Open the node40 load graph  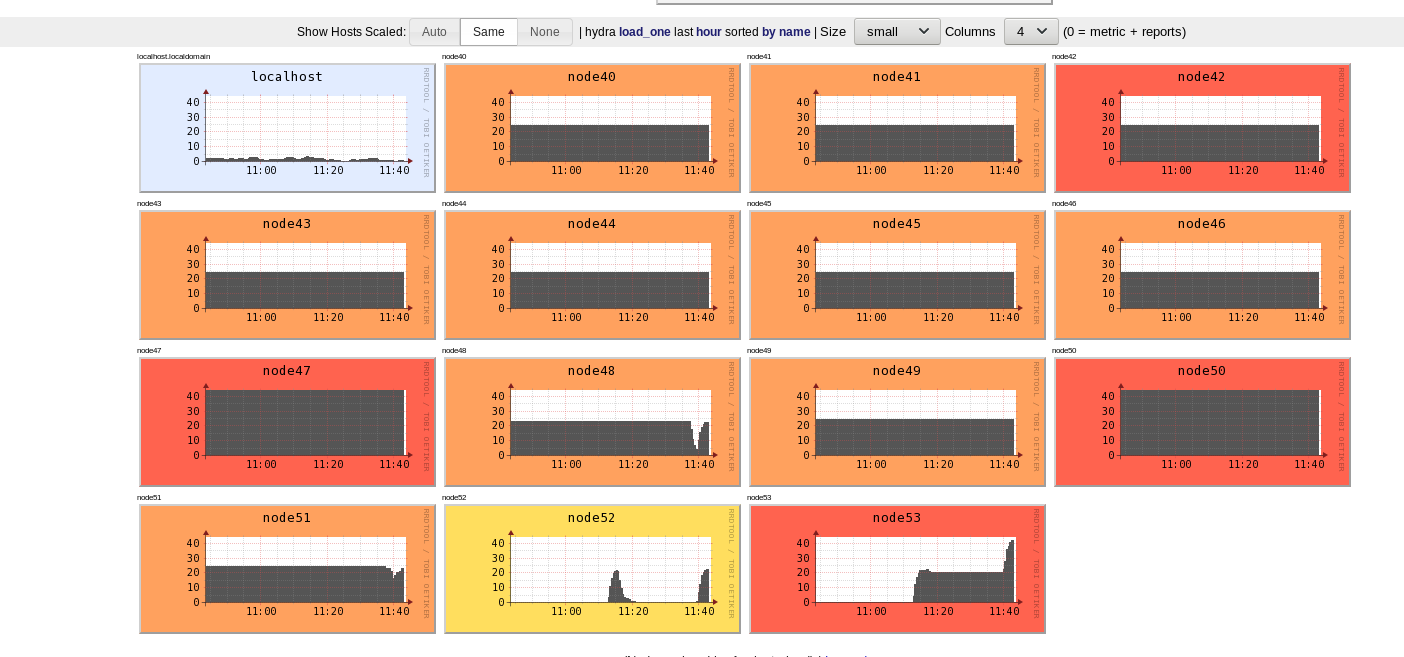click(x=592, y=128)
